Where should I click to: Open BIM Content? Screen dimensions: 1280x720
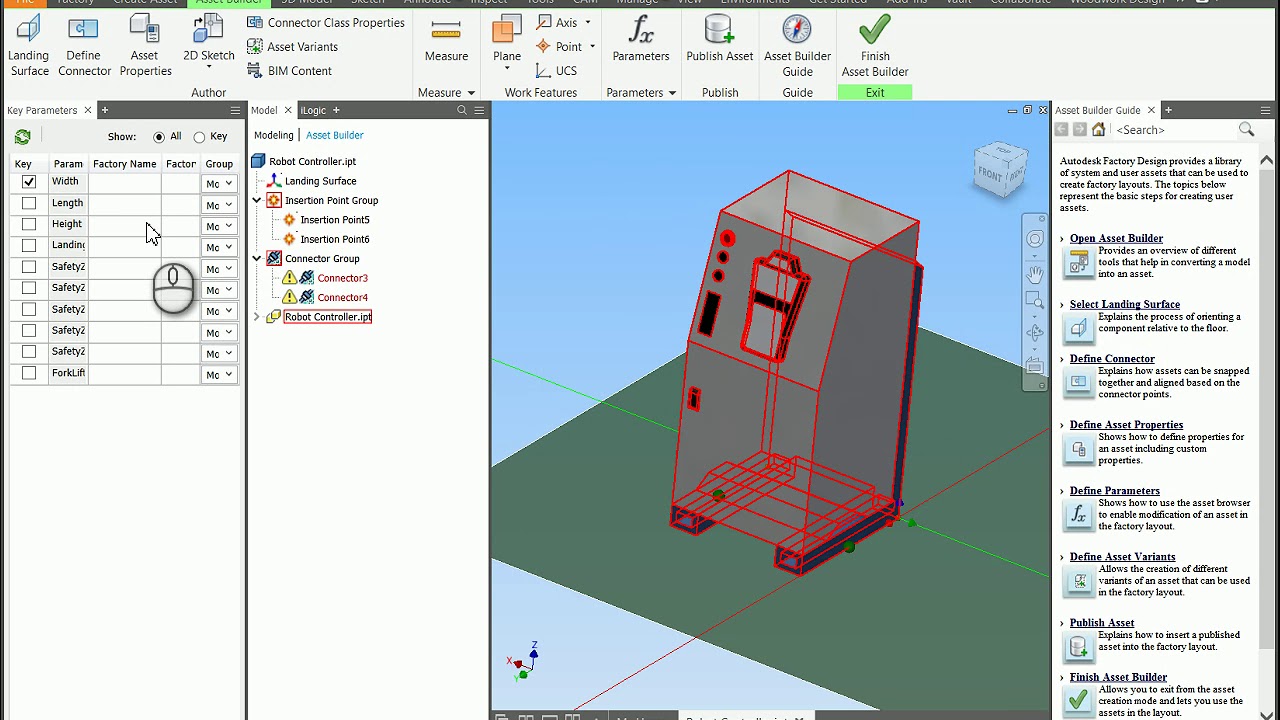tap(289, 71)
